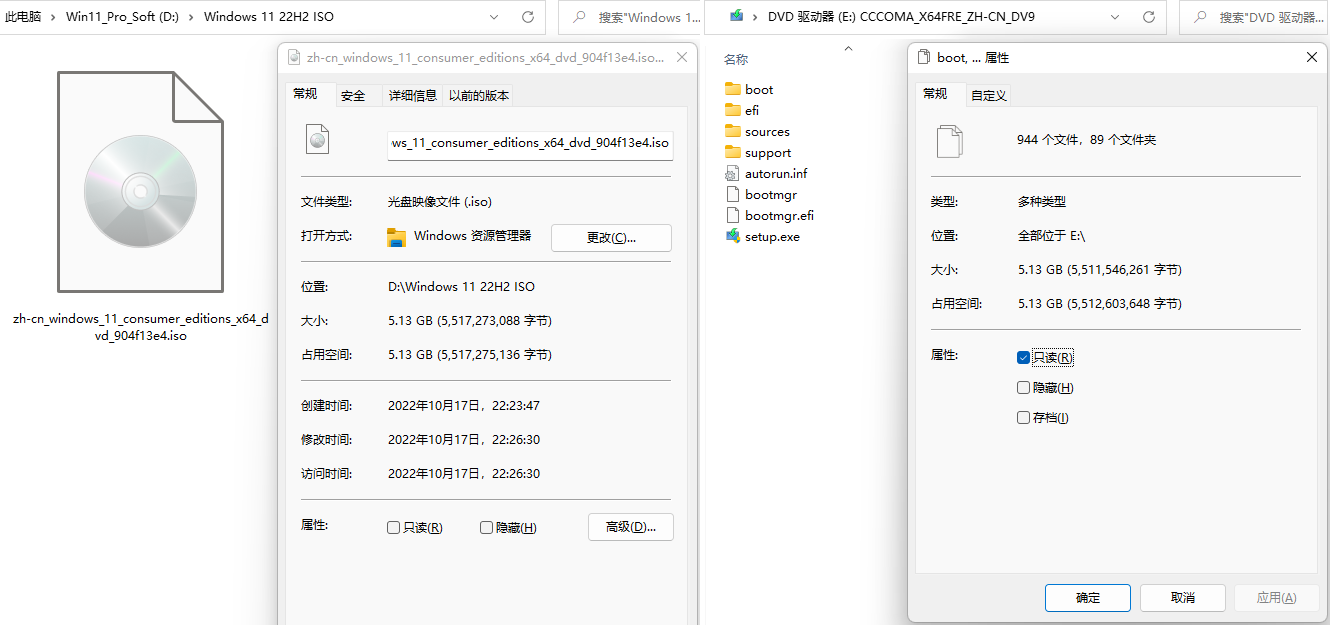
Task: Click 取消 in boot properties dialog
Action: click(x=1183, y=598)
